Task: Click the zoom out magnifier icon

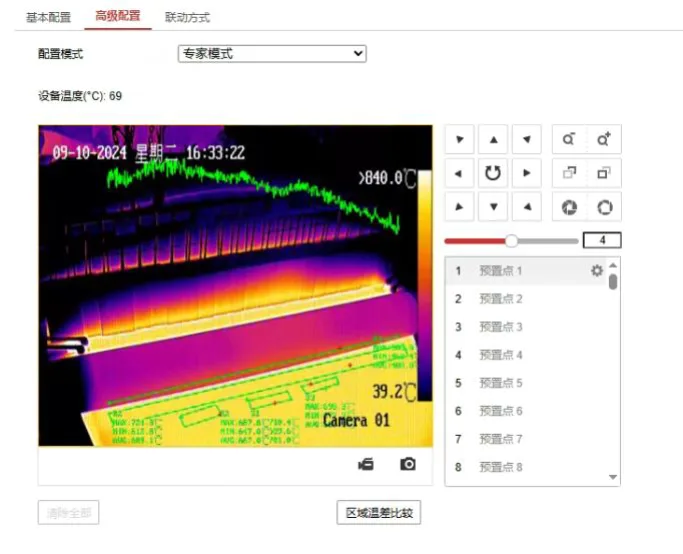Action: point(570,140)
